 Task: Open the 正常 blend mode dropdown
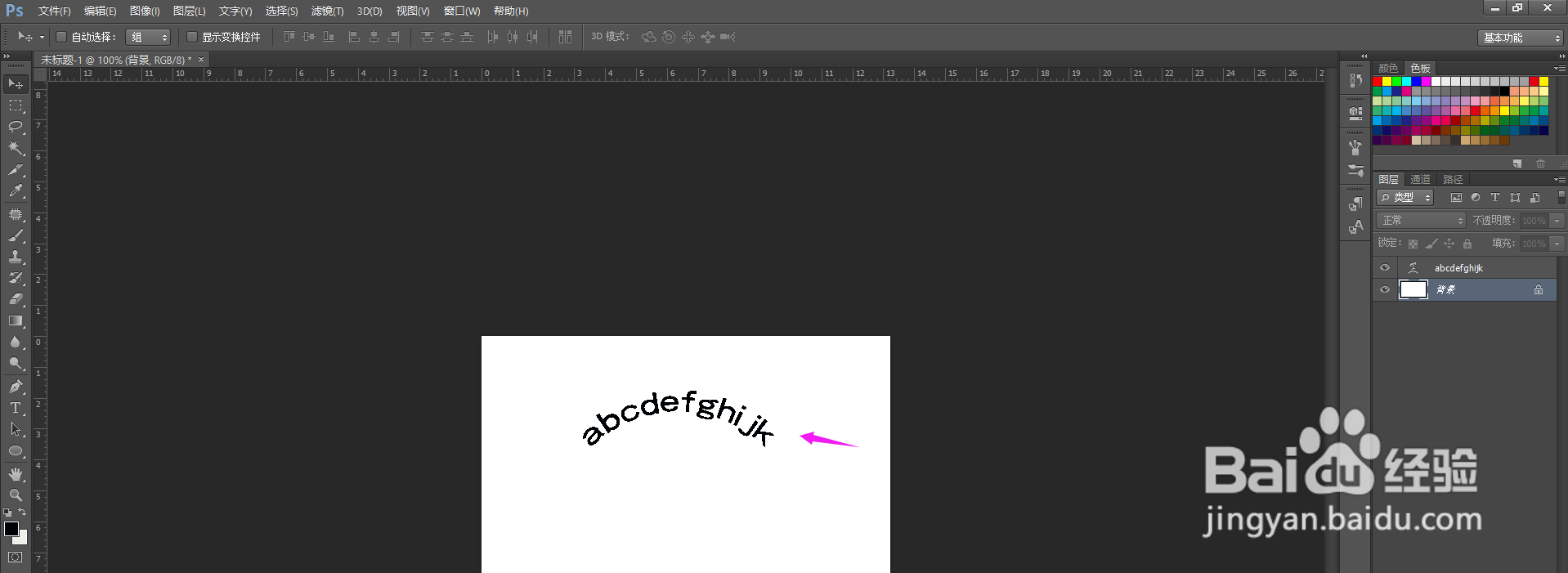[x=1421, y=221]
